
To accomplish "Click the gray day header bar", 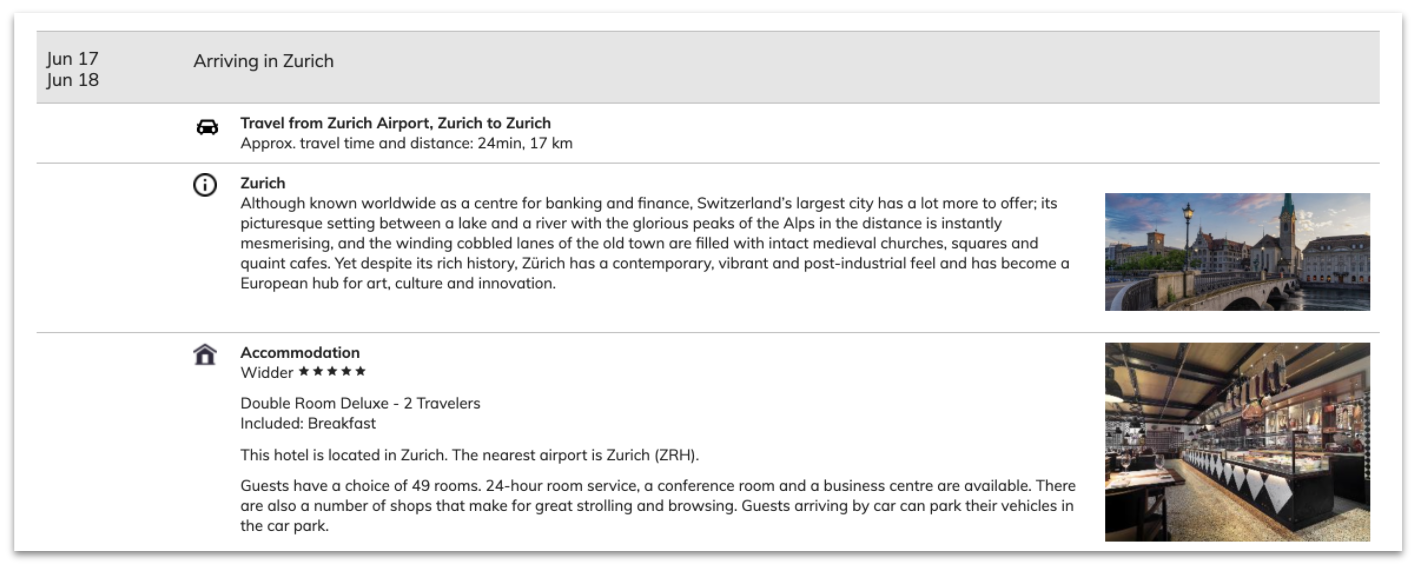I will coord(708,67).
